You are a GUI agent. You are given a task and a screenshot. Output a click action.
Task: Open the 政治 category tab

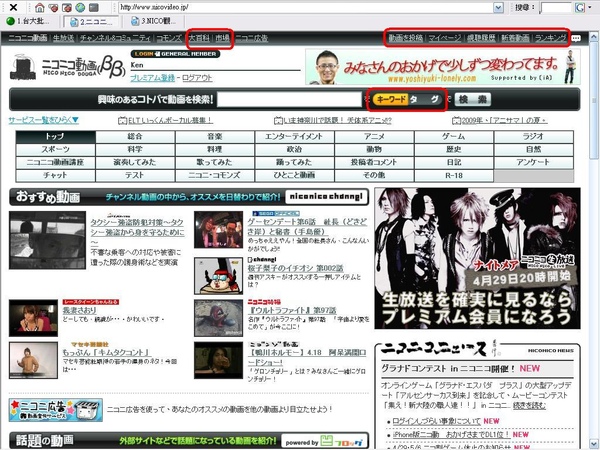point(295,150)
